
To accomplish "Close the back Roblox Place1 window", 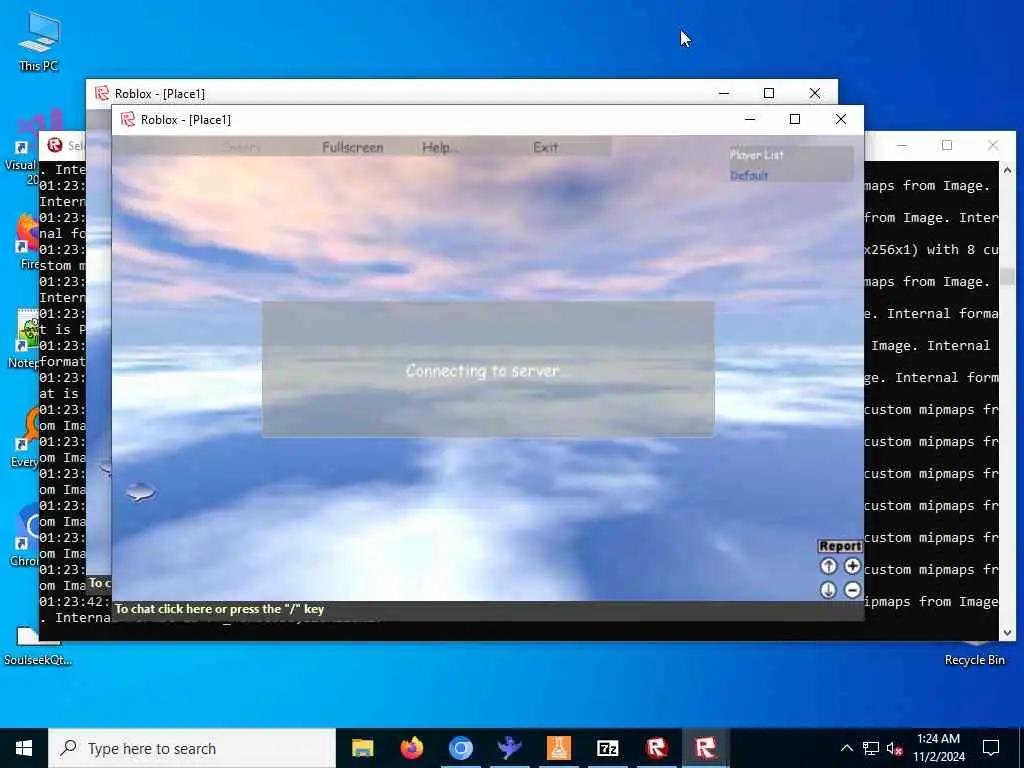I will tap(814, 93).
